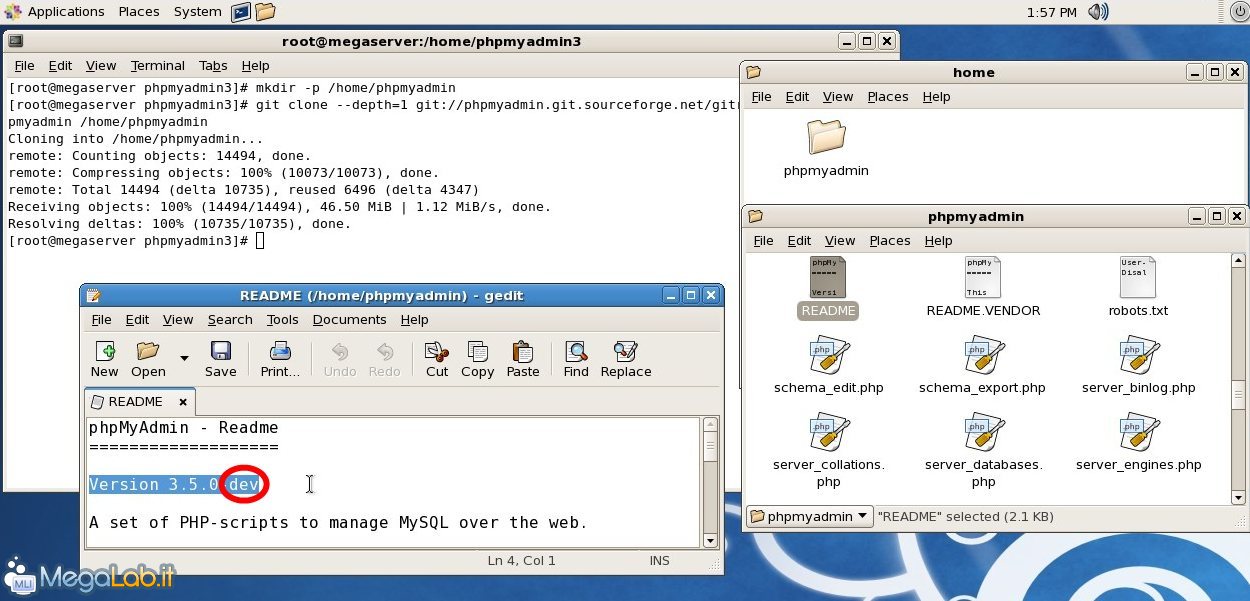The height and width of the screenshot is (601, 1250).
Task: Click the terminal command prompt line
Action: (136, 241)
